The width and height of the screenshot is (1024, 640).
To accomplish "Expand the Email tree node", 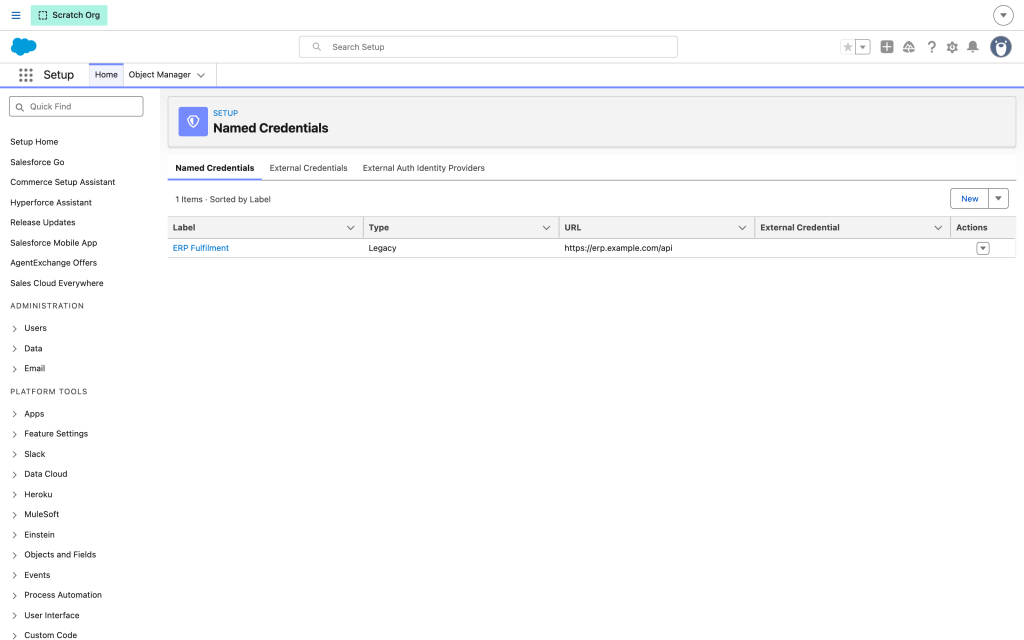I will click(x=14, y=369).
